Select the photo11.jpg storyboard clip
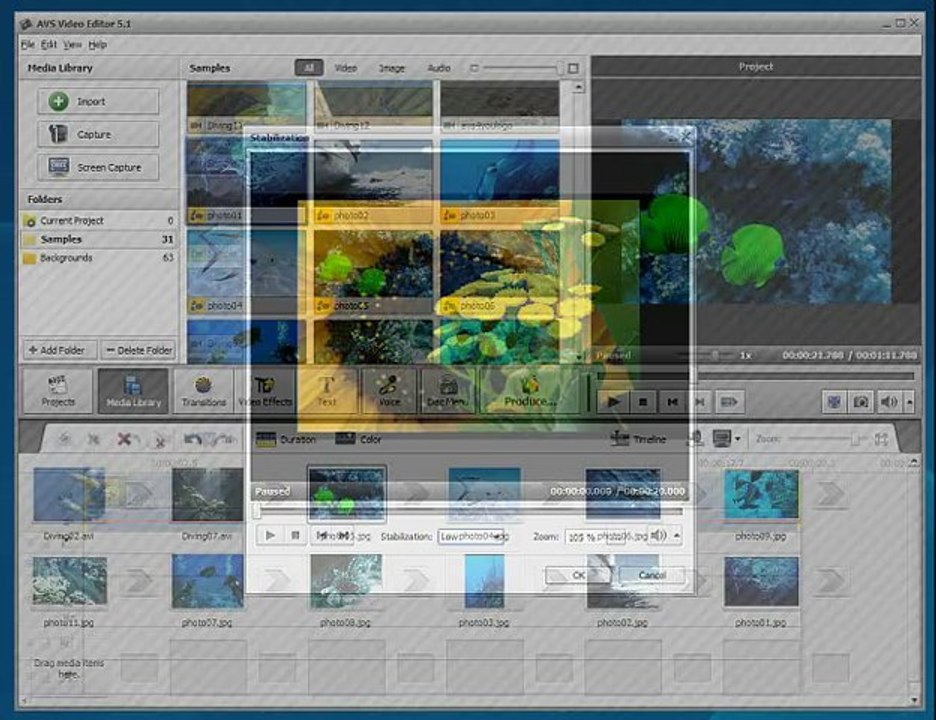The height and width of the screenshot is (720, 936). (69, 583)
